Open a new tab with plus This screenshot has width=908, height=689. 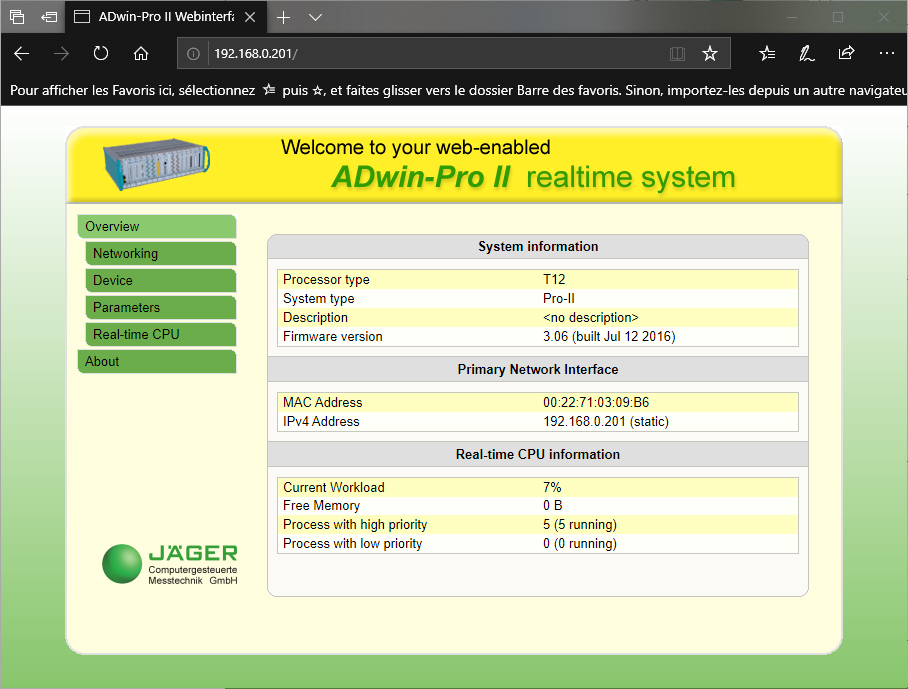click(x=283, y=17)
